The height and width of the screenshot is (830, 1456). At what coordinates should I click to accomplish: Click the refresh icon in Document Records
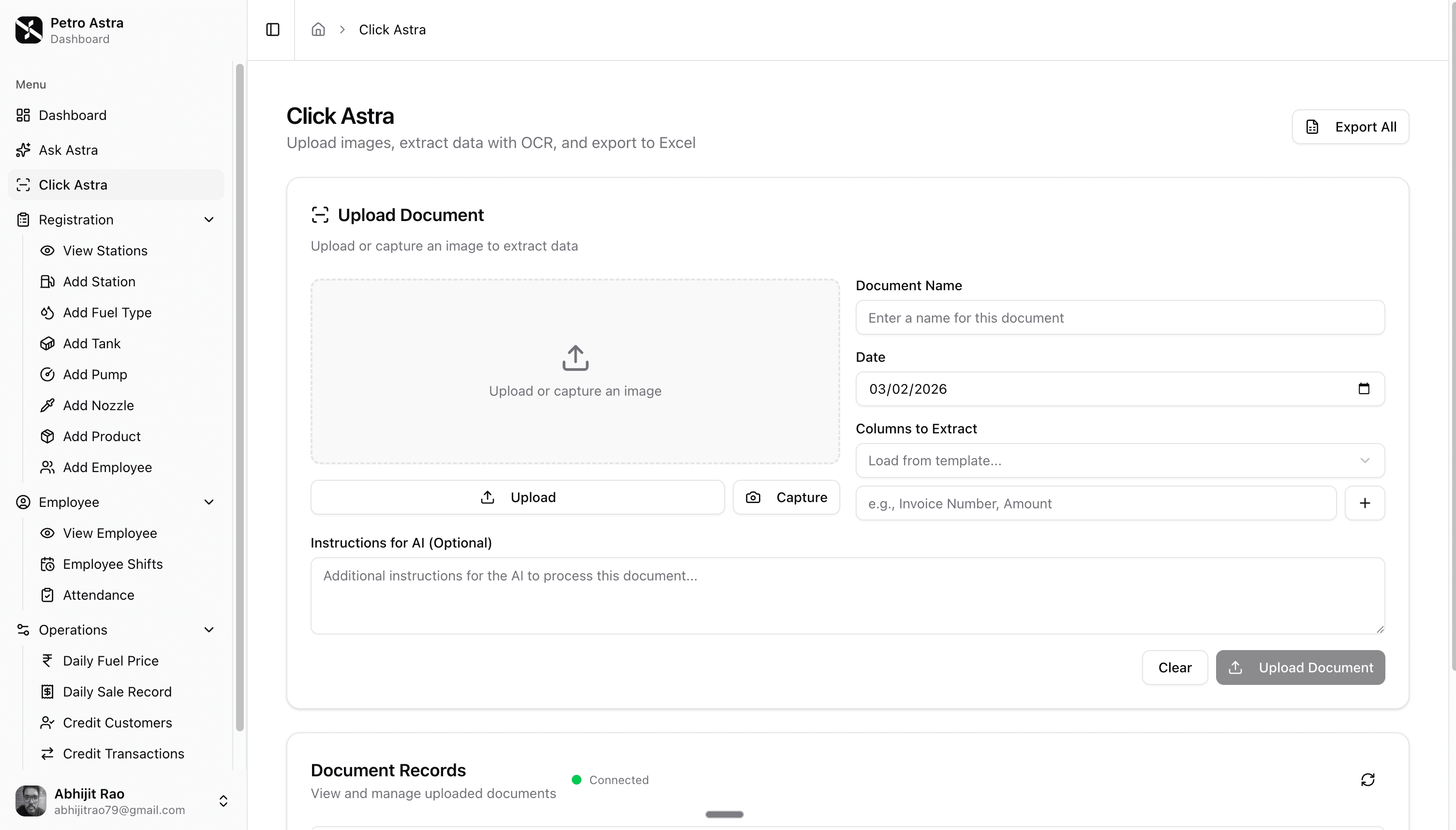click(1368, 779)
